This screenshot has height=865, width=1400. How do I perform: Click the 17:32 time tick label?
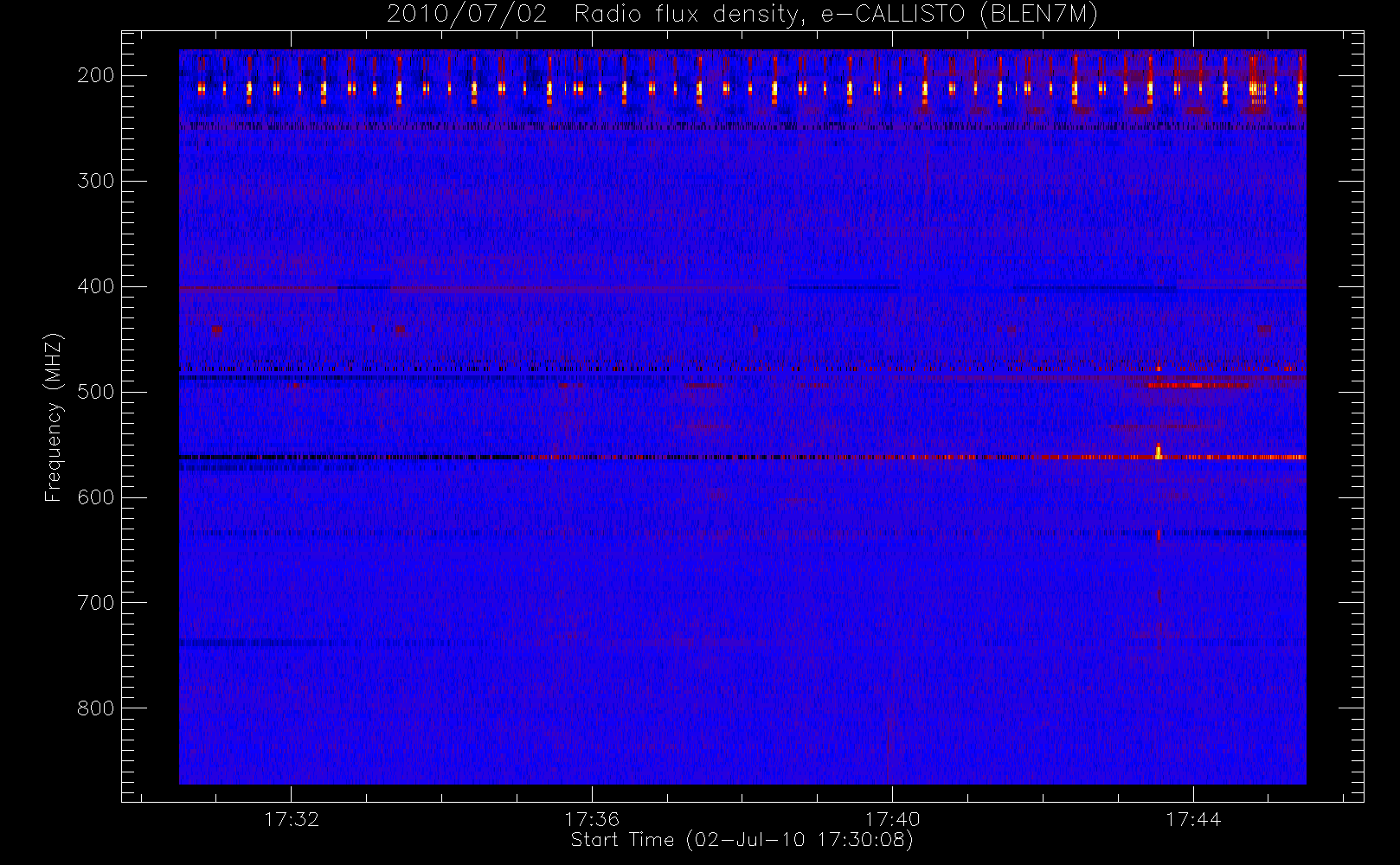point(292,819)
